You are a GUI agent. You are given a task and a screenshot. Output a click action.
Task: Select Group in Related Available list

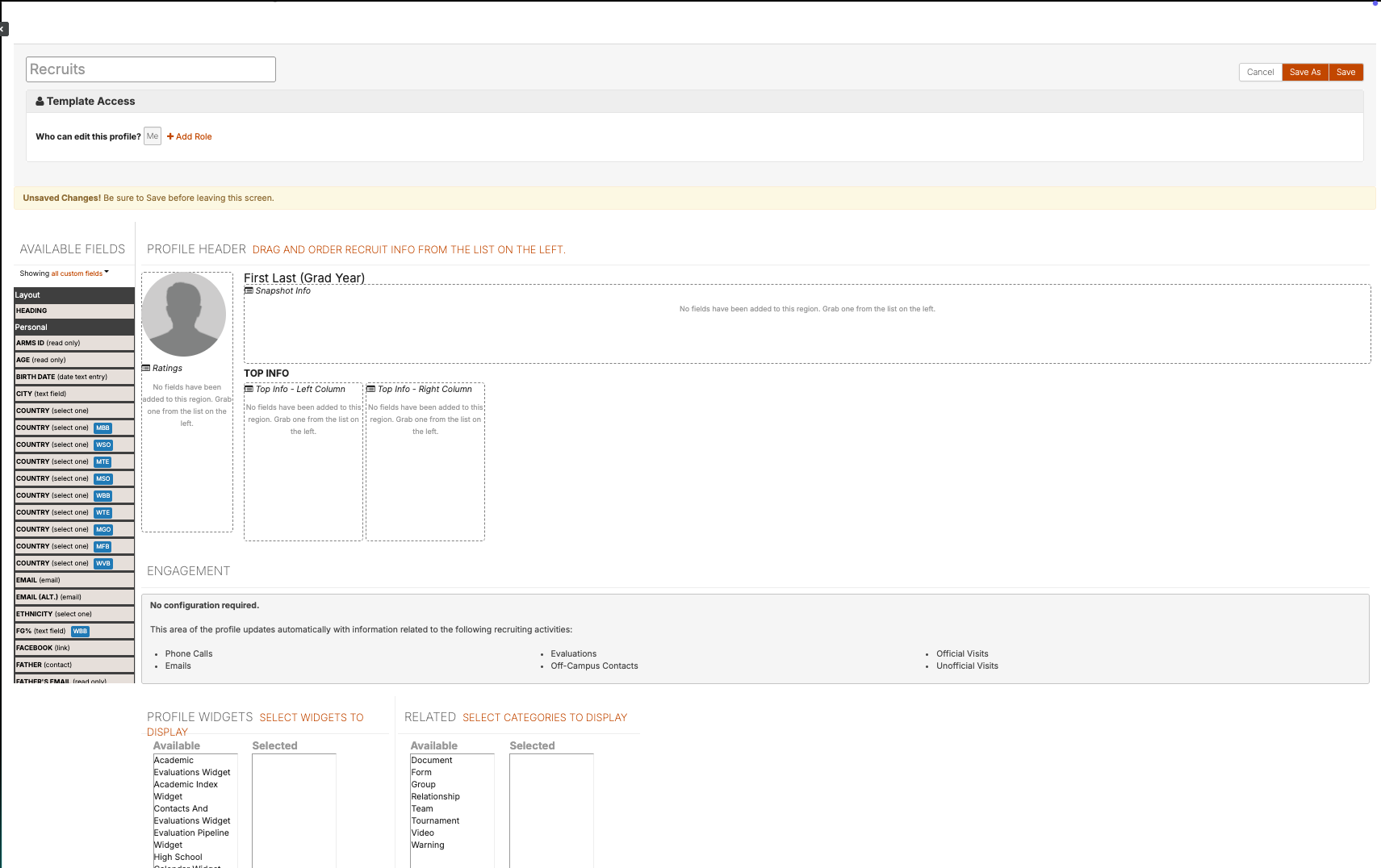(x=452, y=784)
